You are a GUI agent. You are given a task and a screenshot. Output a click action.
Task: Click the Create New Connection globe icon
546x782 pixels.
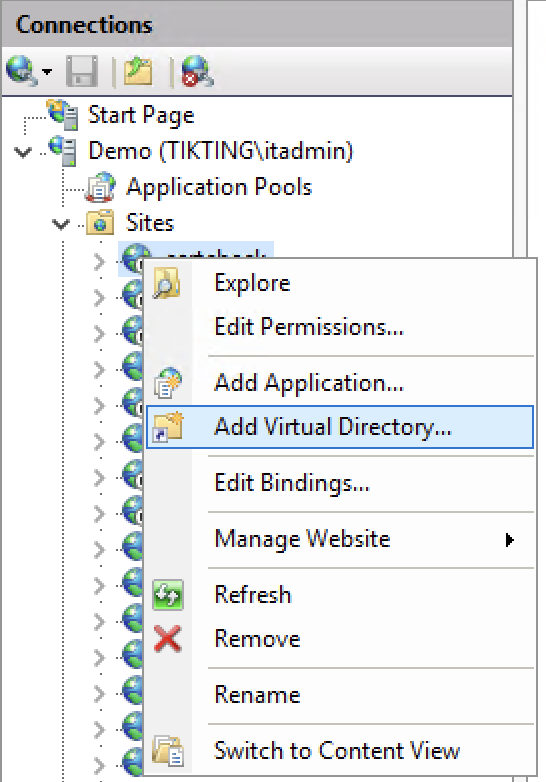click(x=21, y=71)
